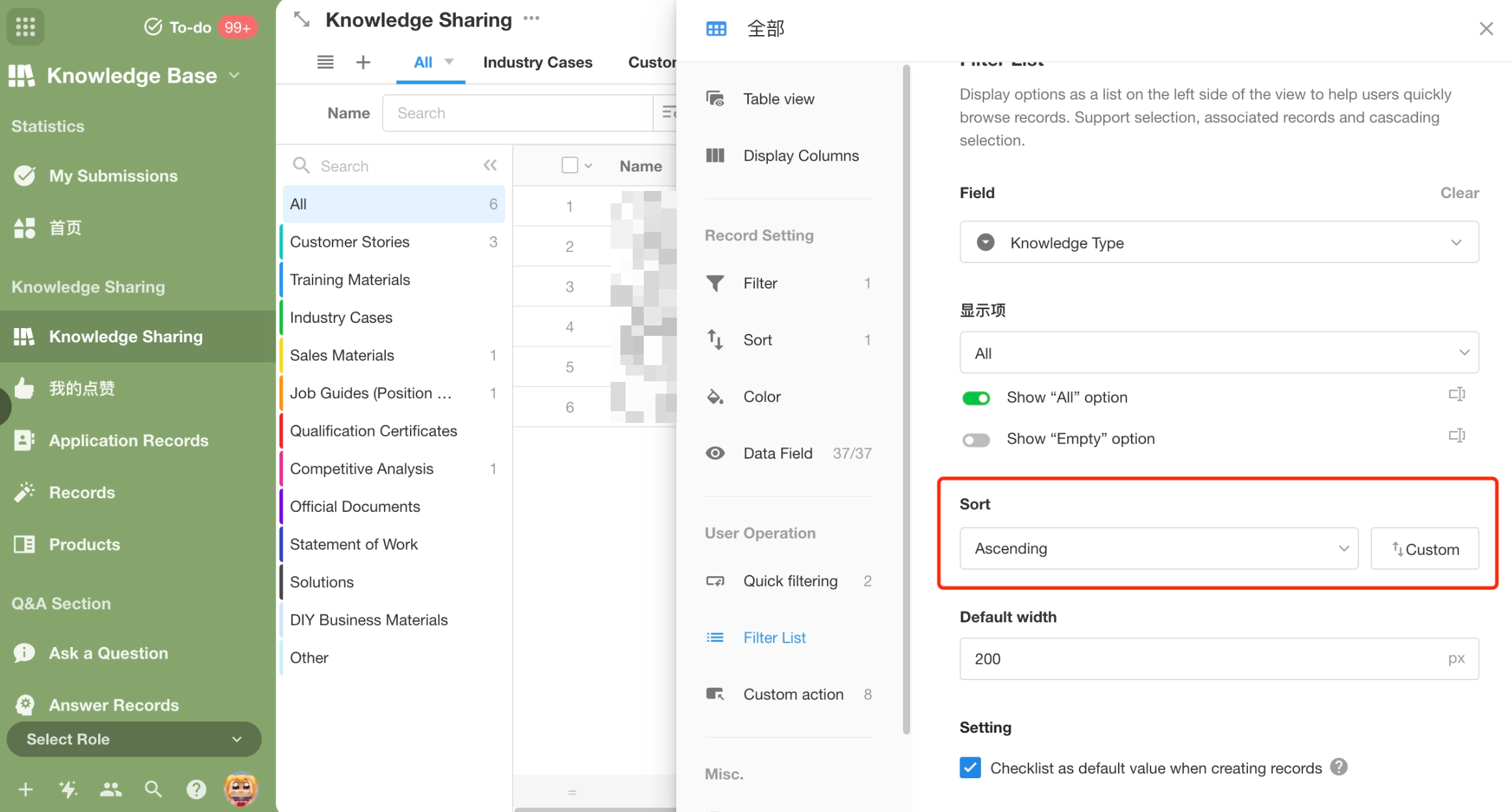Select Customer Stories in filter list
1511x812 pixels.
(350, 241)
